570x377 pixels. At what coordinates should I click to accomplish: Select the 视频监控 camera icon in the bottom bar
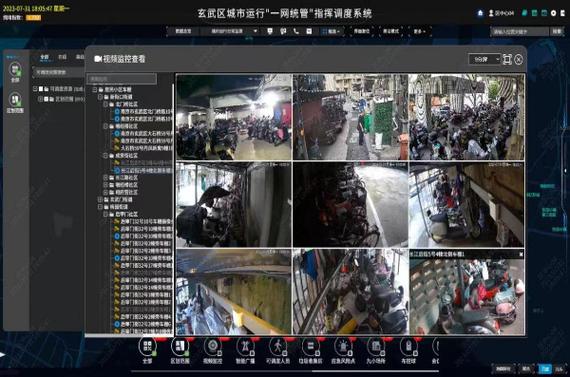[213, 346]
